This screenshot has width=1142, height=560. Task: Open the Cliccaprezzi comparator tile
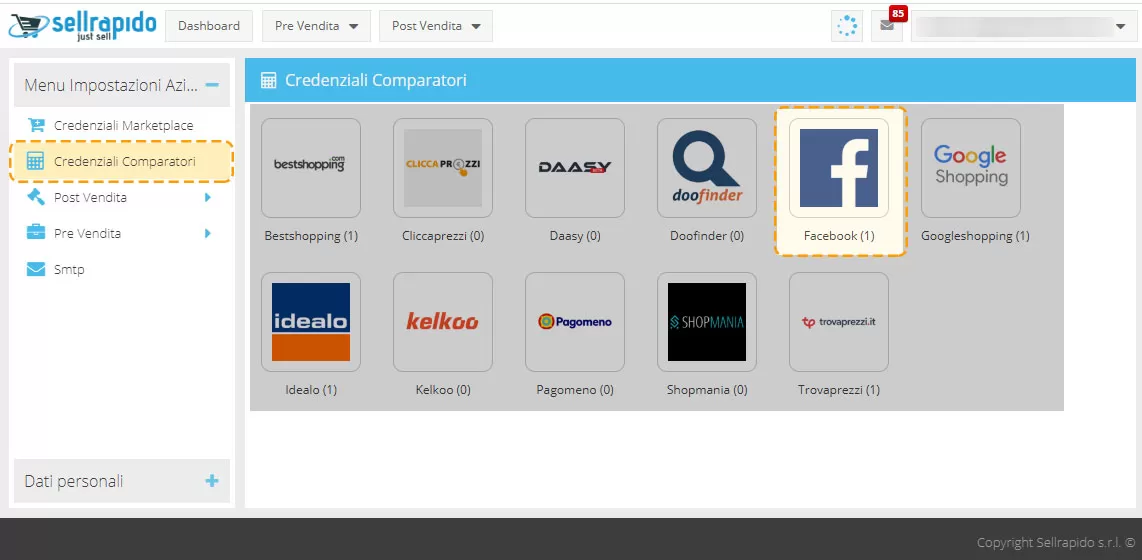click(443, 168)
